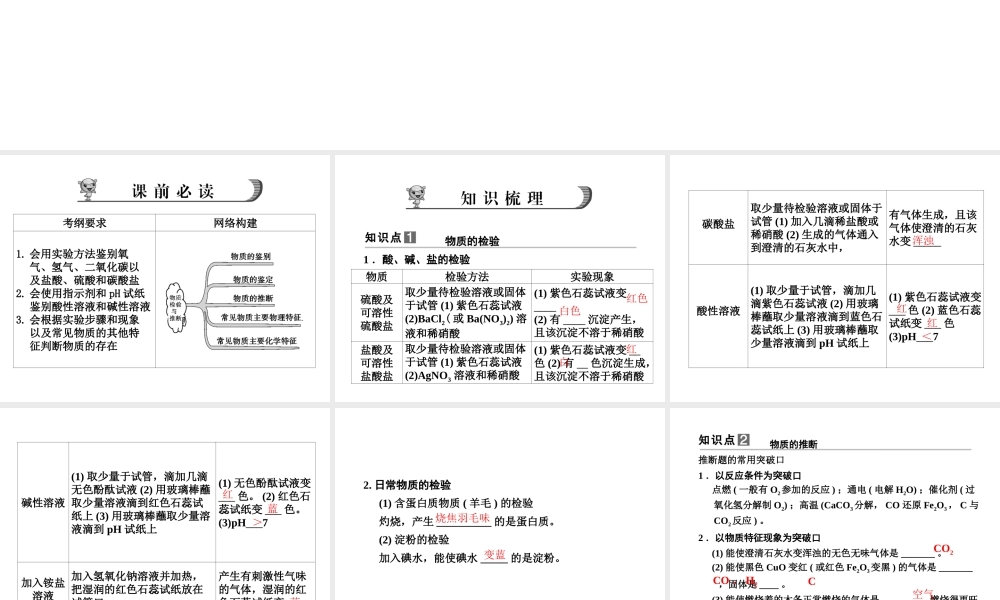Click the line 推断题的常用突破口
This screenshot has height=600, width=1000.
pos(741,460)
